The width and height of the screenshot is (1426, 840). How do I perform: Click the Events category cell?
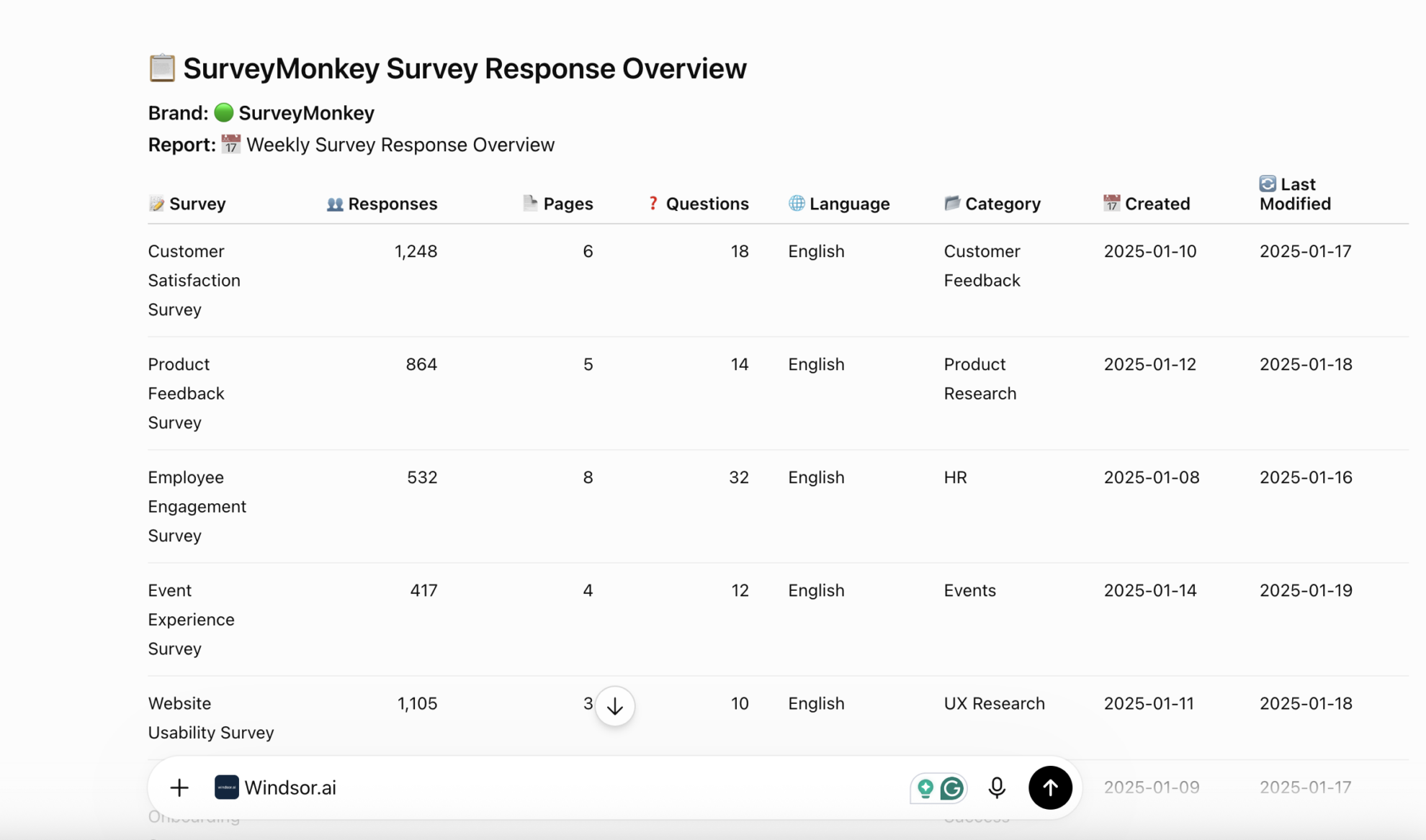coord(970,590)
